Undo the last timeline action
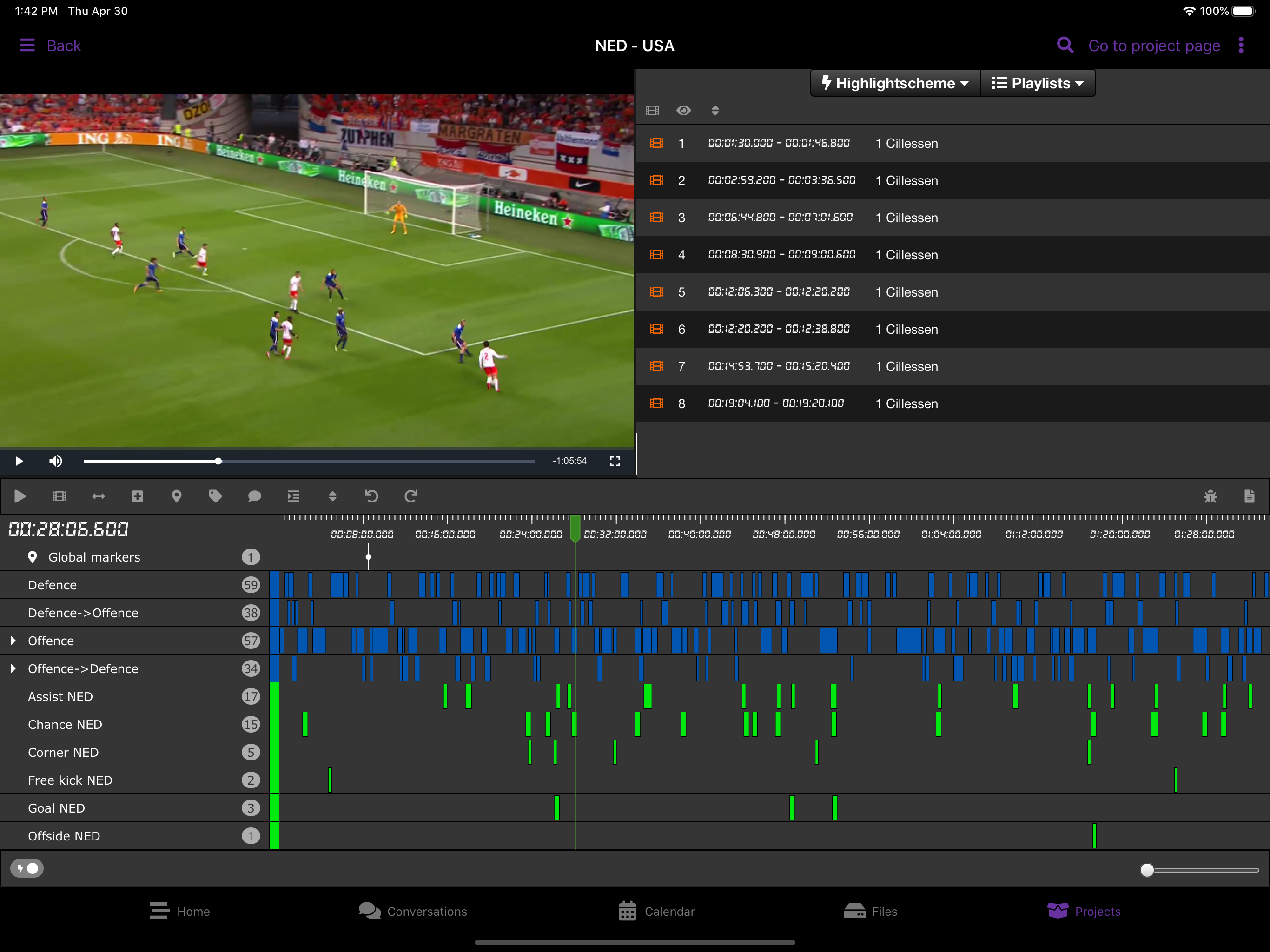 [371, 496]
